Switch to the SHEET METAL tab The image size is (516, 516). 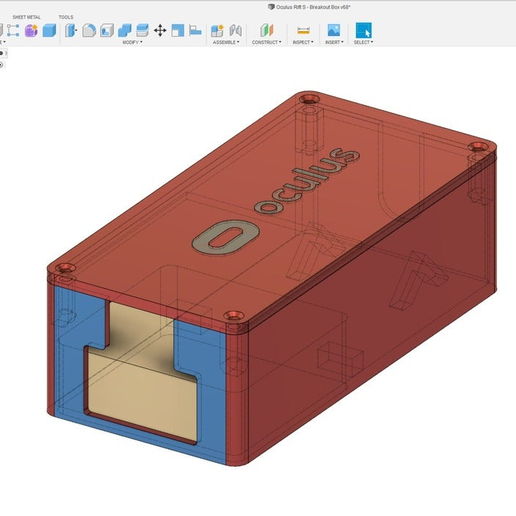pyautogui.click(x=27, y=17)
